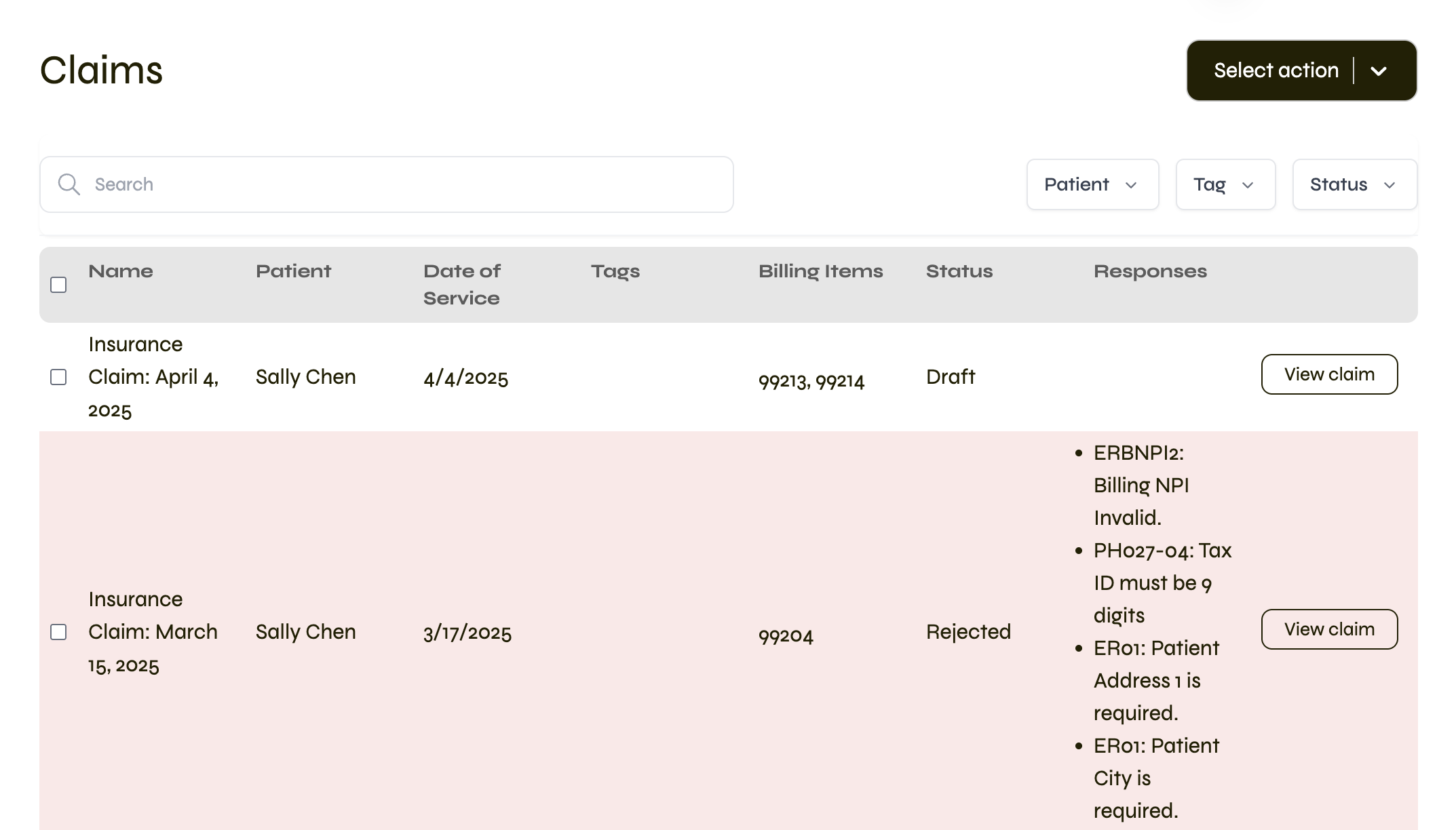The image size is (1456, 830).
Task: View claim for the rejected March 15 claim
Action: (1329, 629)
